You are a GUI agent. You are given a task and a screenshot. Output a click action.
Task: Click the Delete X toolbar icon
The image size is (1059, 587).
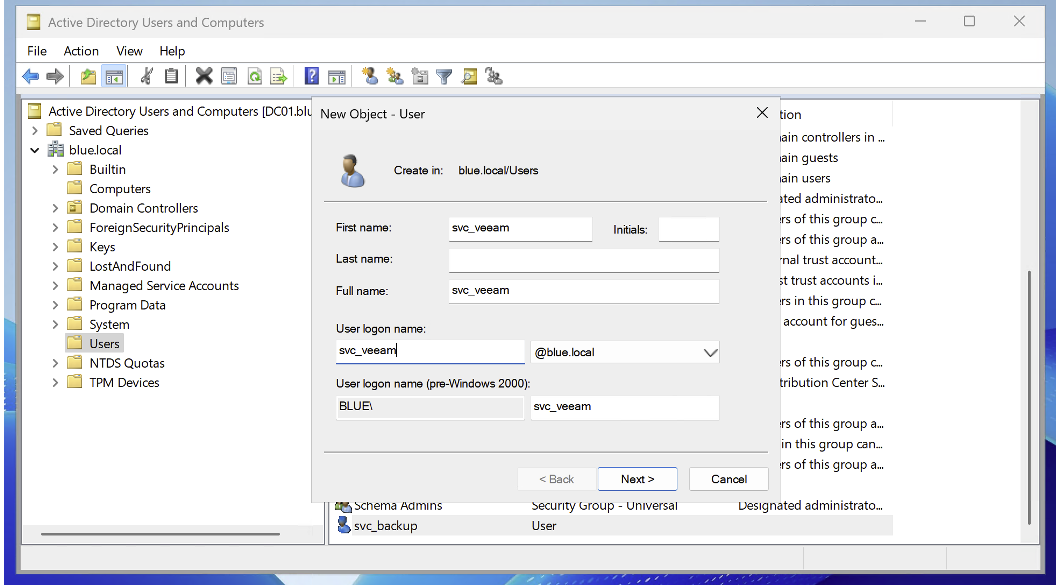click(204, 76)
